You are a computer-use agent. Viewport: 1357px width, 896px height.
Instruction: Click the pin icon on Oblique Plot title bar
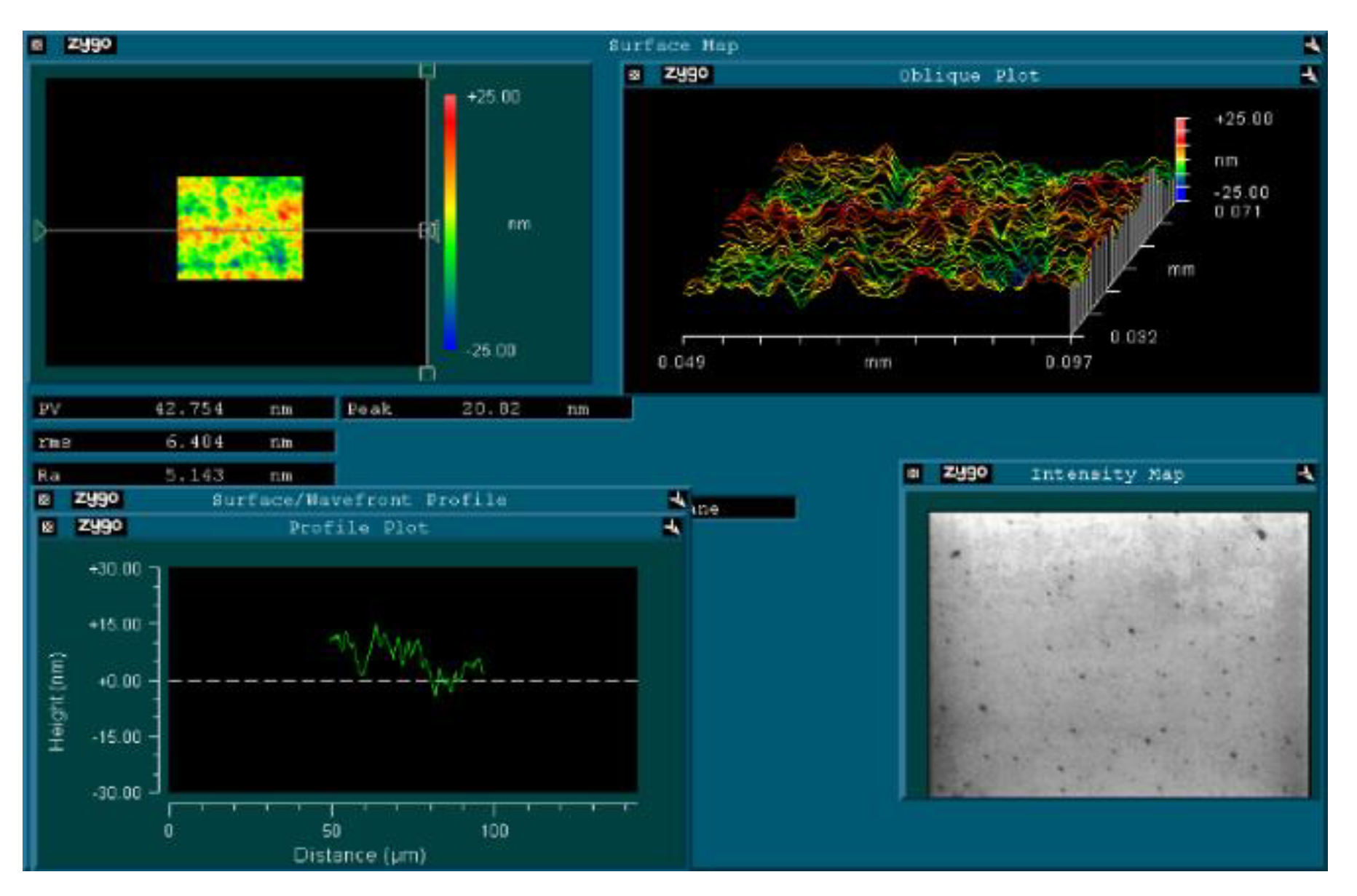tap(1308, 75)
